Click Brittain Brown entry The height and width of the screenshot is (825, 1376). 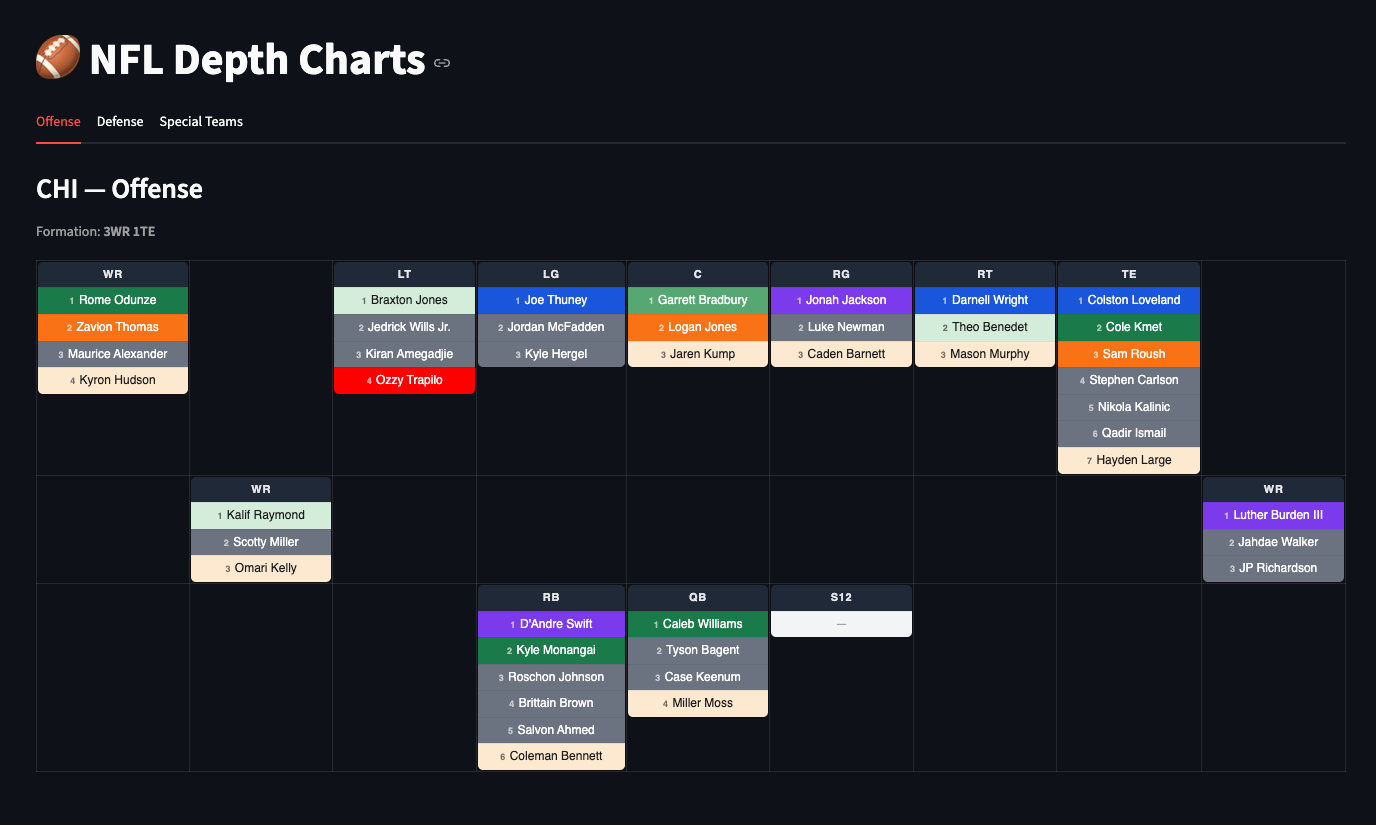point(551,703)
